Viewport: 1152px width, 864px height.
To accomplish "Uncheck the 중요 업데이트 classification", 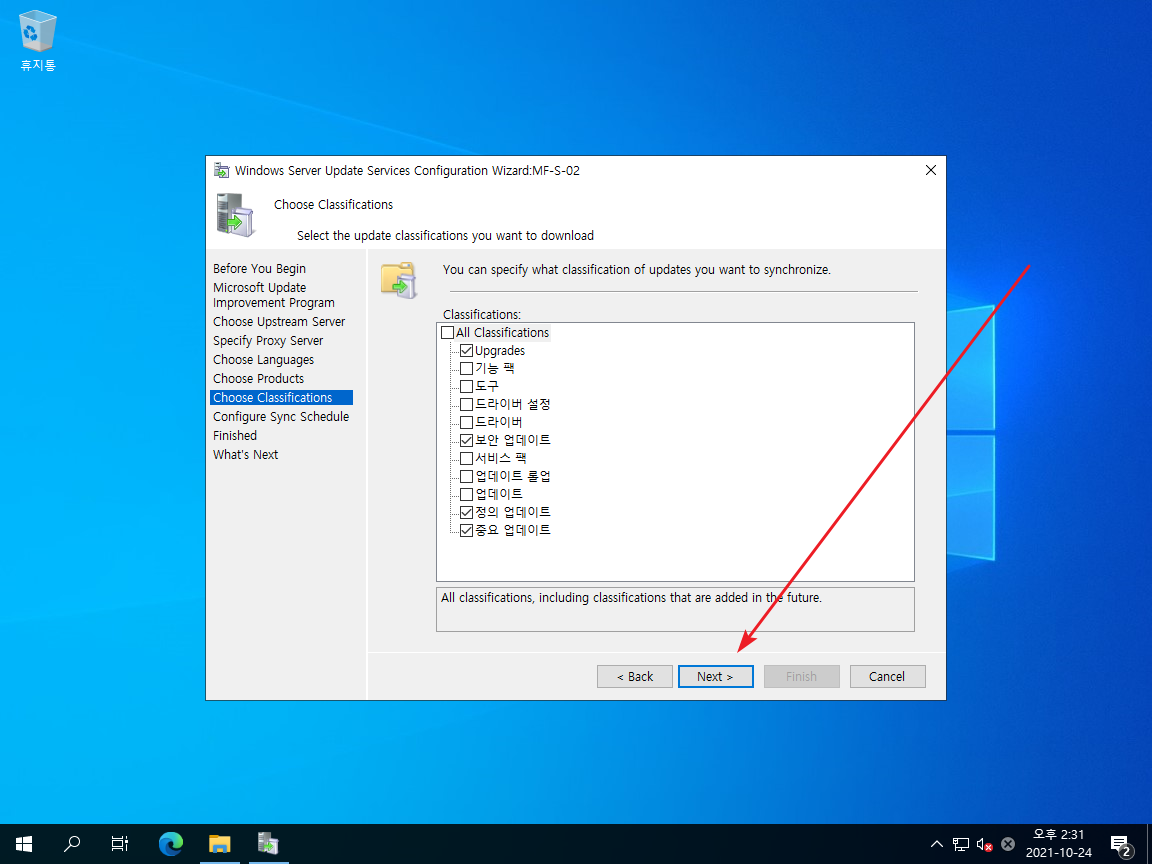I will [x=467, y=530].
